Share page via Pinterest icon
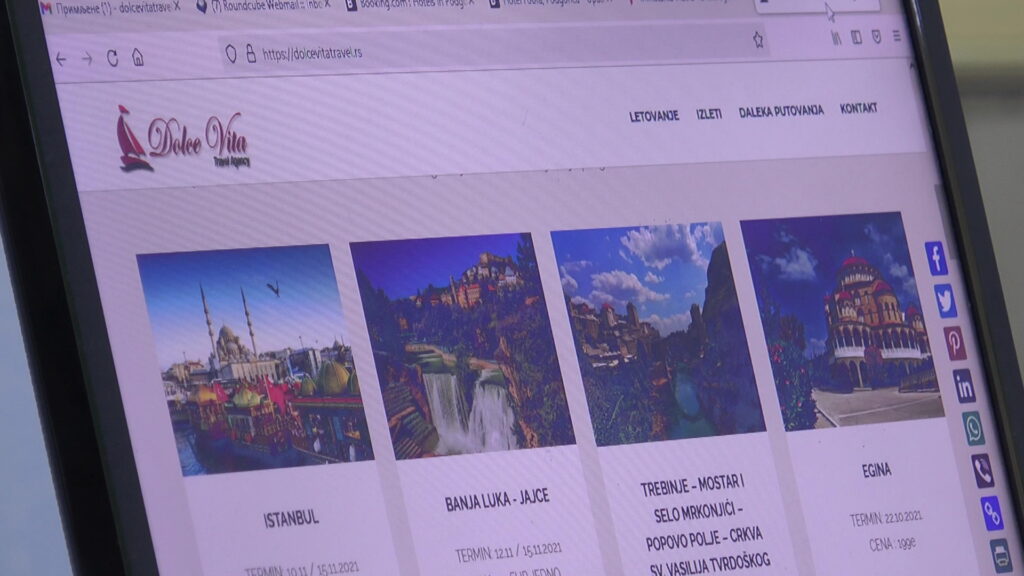 point(955,344)
